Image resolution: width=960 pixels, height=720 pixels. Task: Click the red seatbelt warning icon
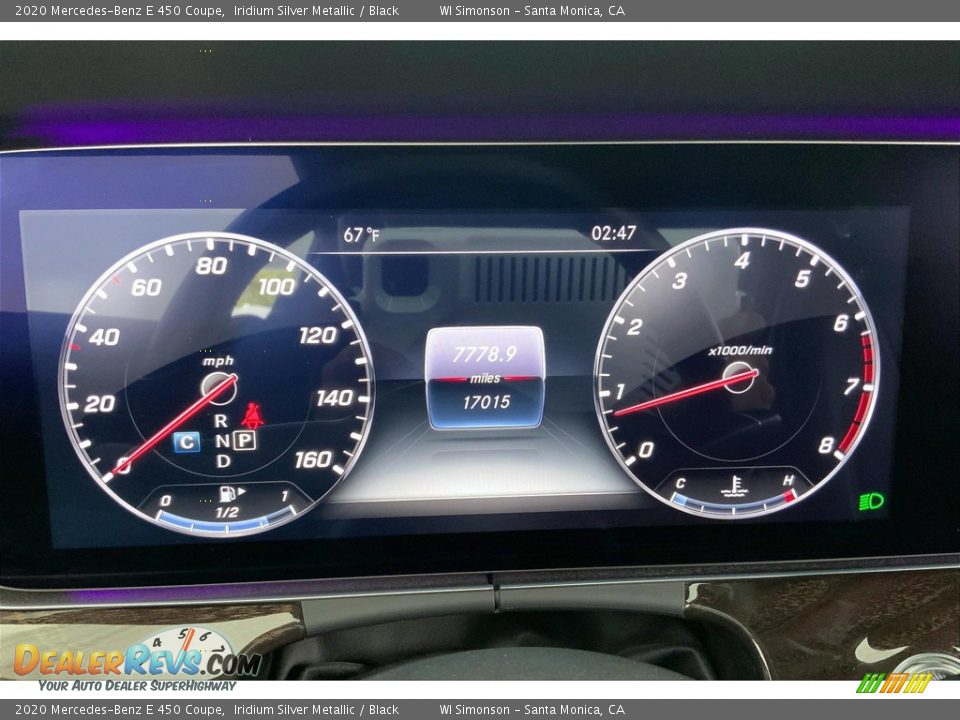click(252, 416)
